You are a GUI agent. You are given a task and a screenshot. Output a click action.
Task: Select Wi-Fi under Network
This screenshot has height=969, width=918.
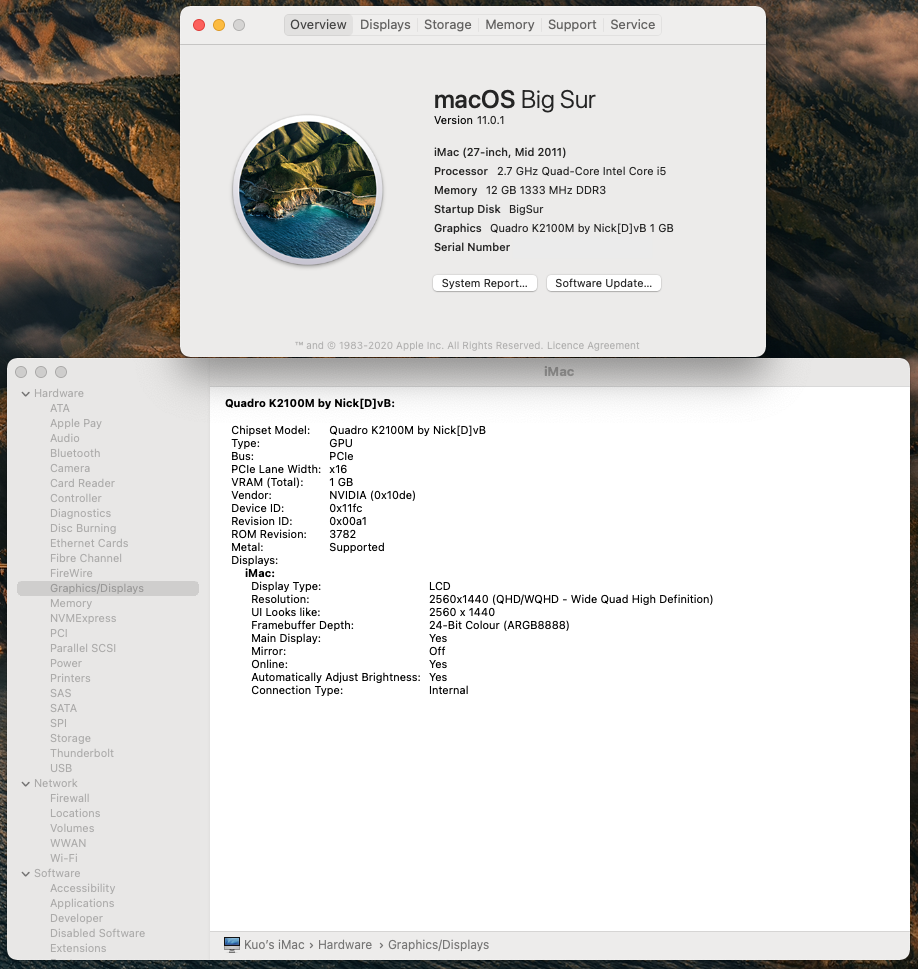64,858
